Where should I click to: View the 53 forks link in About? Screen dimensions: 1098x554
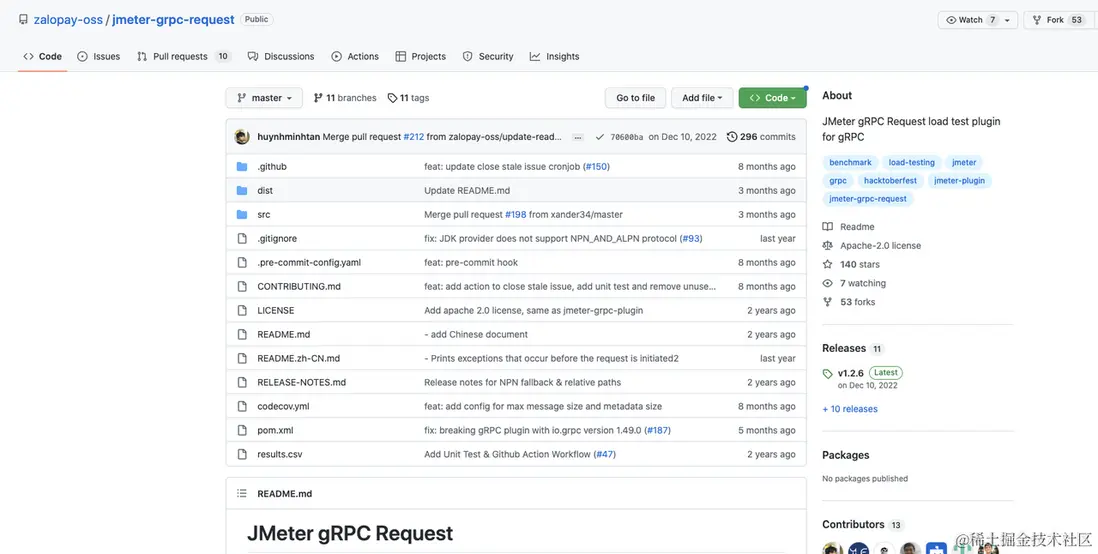pyautogui.click(x=849, y=303)
